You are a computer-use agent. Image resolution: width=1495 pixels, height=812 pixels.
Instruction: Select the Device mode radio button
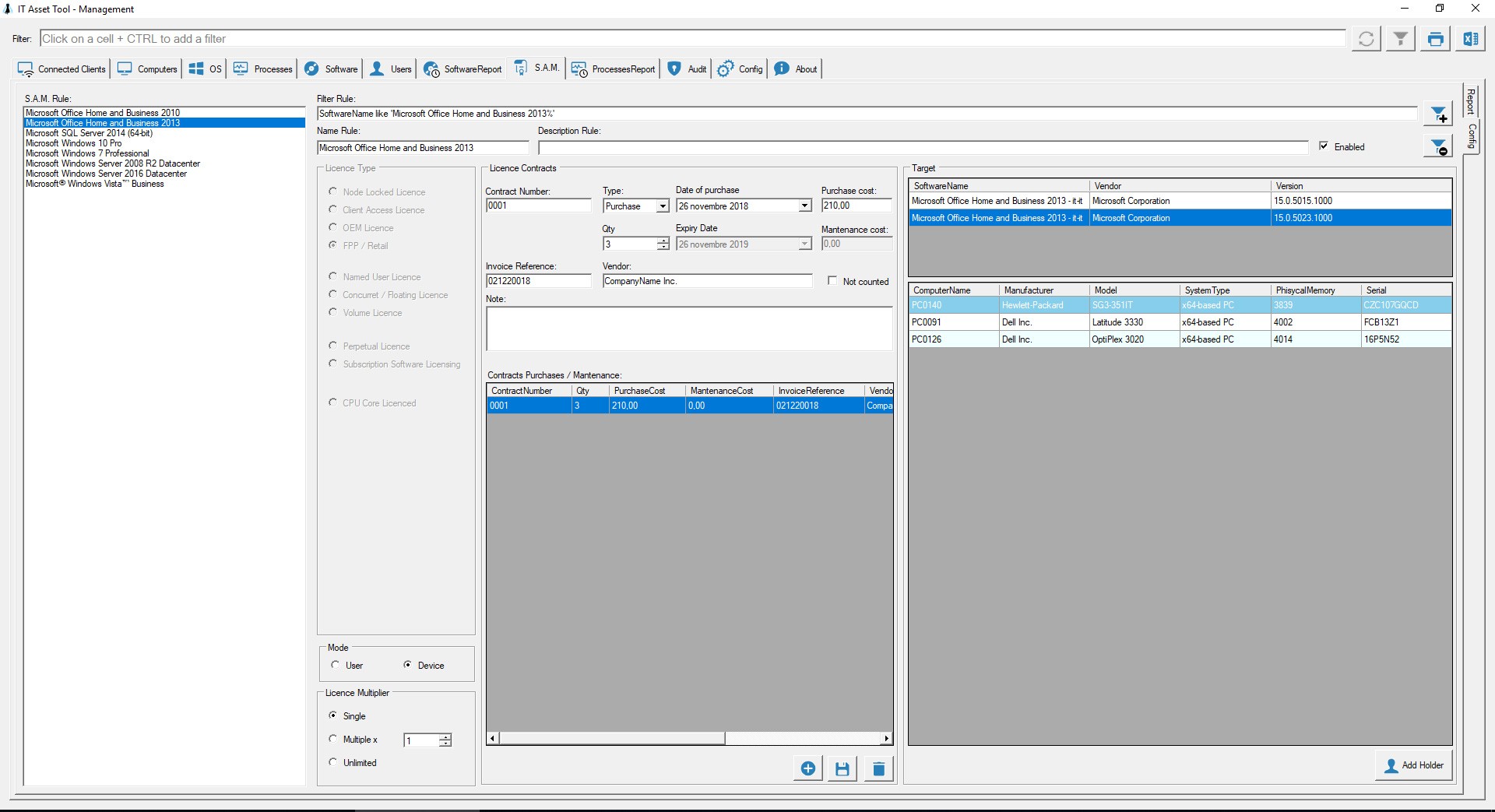pyautogui.click(x=407, y=665)
